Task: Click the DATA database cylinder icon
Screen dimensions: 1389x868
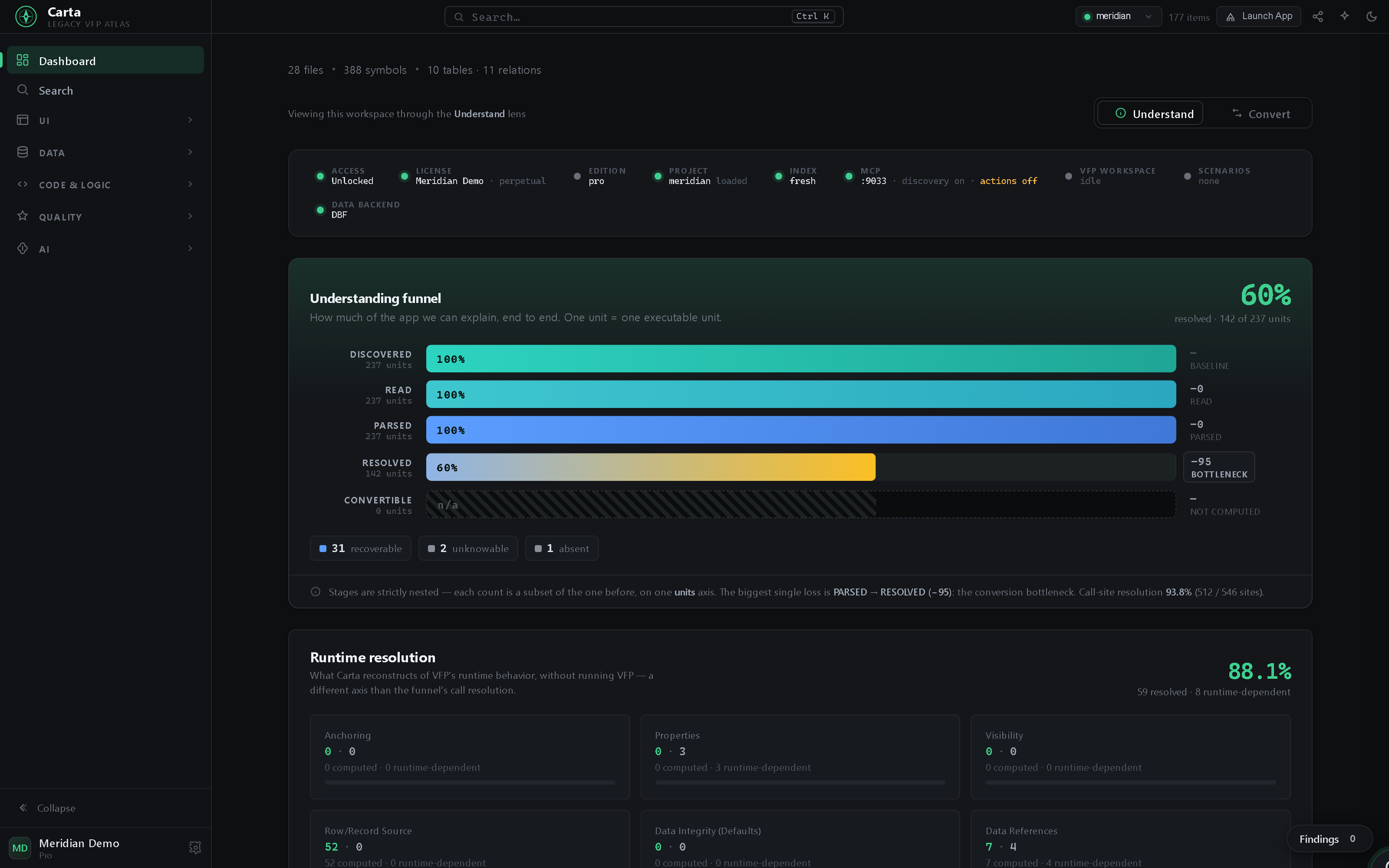Action: (23, 152)
